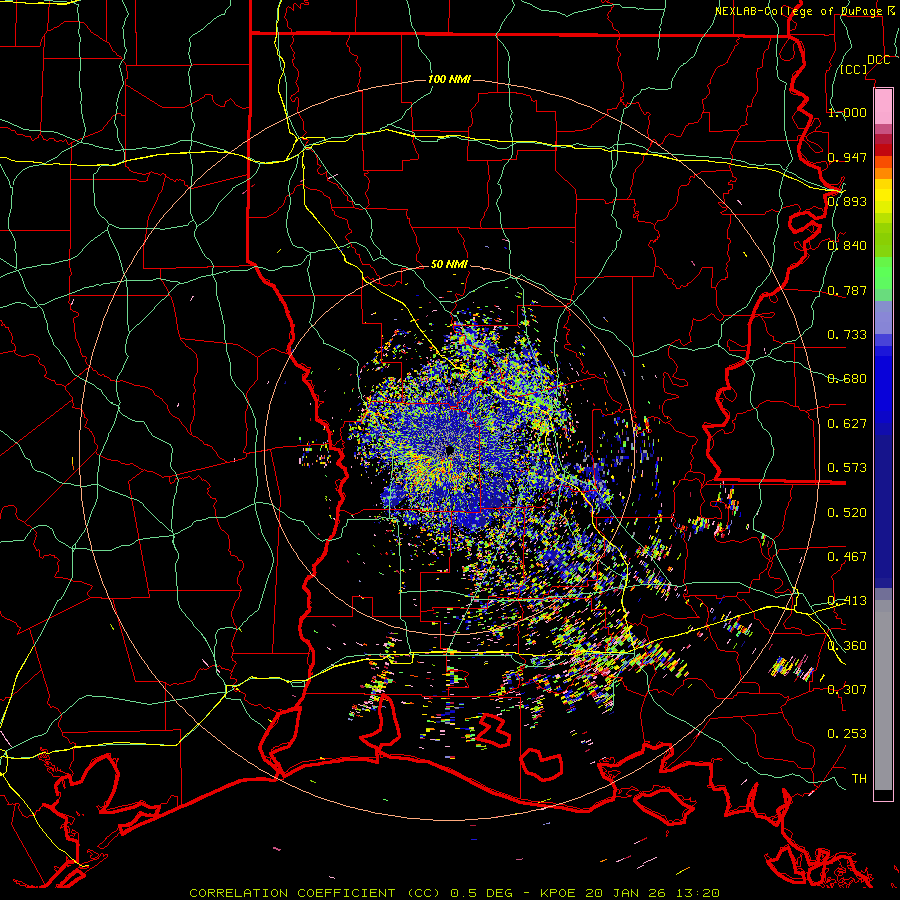The height and width of the screenshot is (900, 900).
Task: Click the "TH" threshold label
Action: [x=859, y=779]
